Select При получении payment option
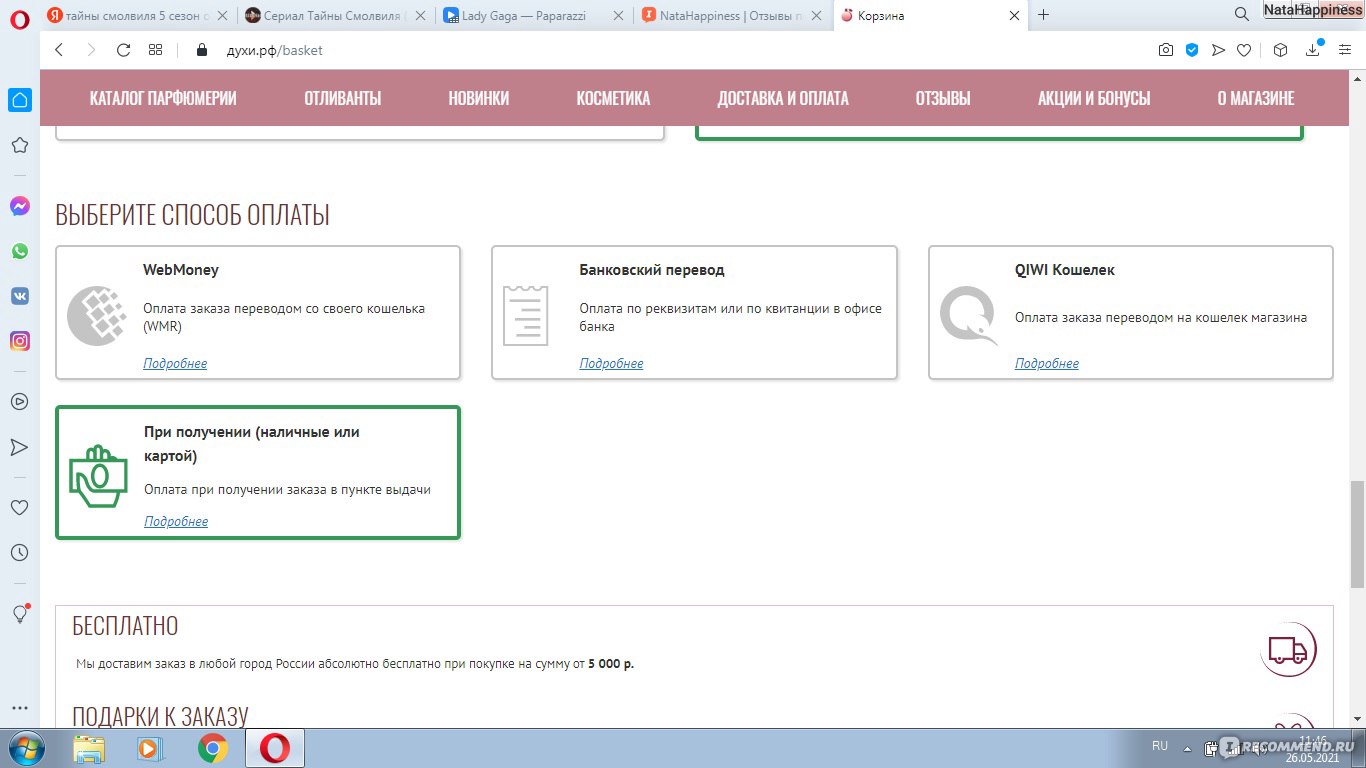Screen dimensions: 1366x768 pos(258,472)
